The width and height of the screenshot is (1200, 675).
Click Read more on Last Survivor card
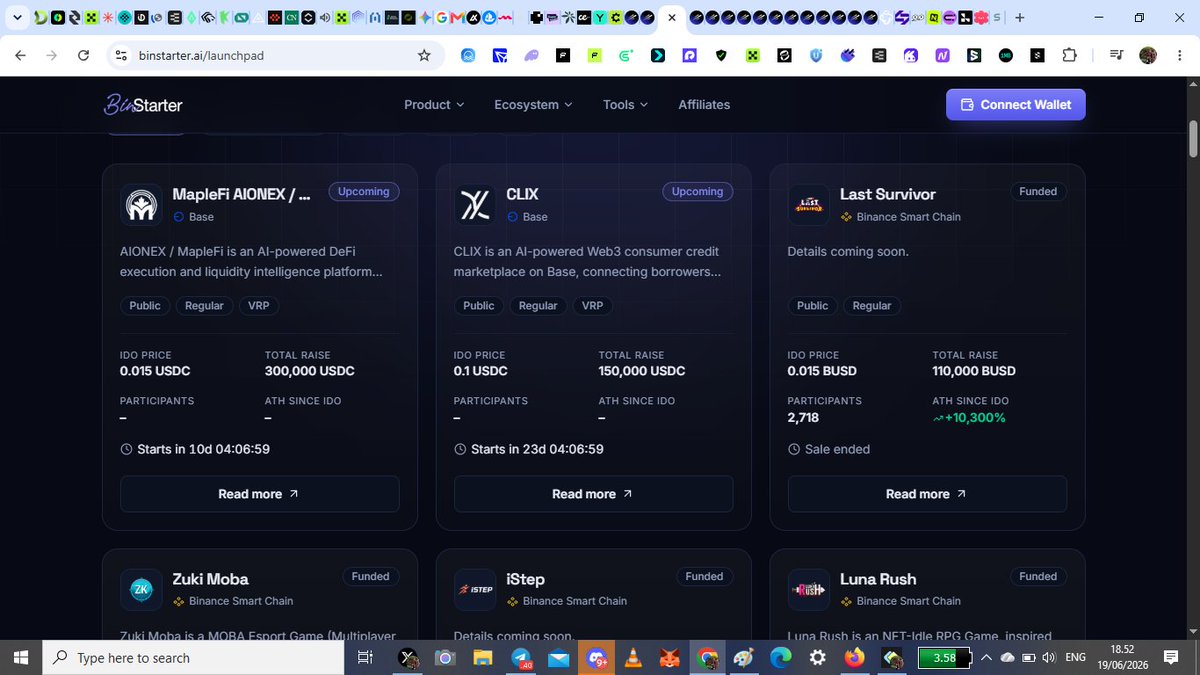927,494
